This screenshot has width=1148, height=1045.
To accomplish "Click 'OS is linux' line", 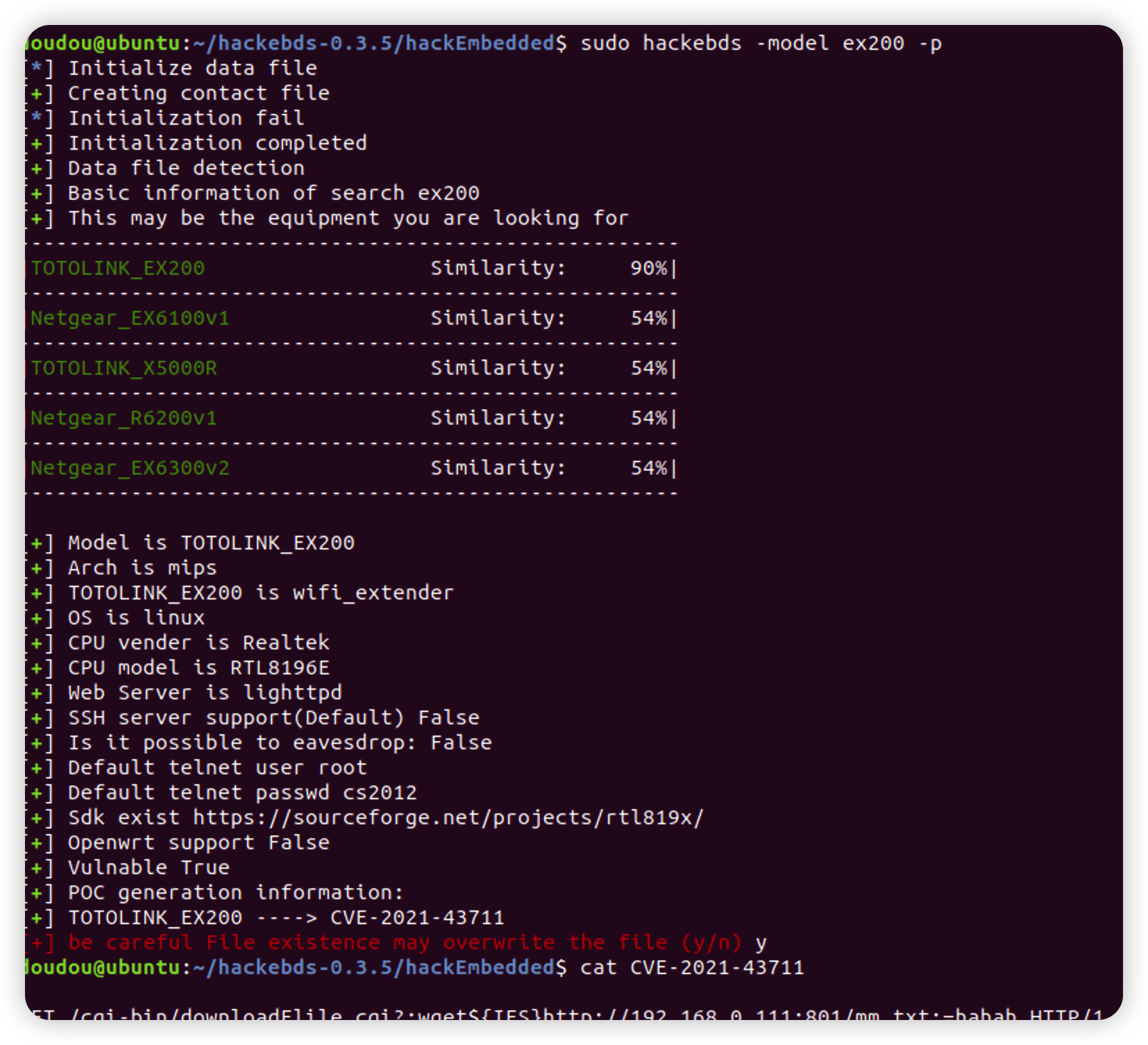I will (136, 618).
